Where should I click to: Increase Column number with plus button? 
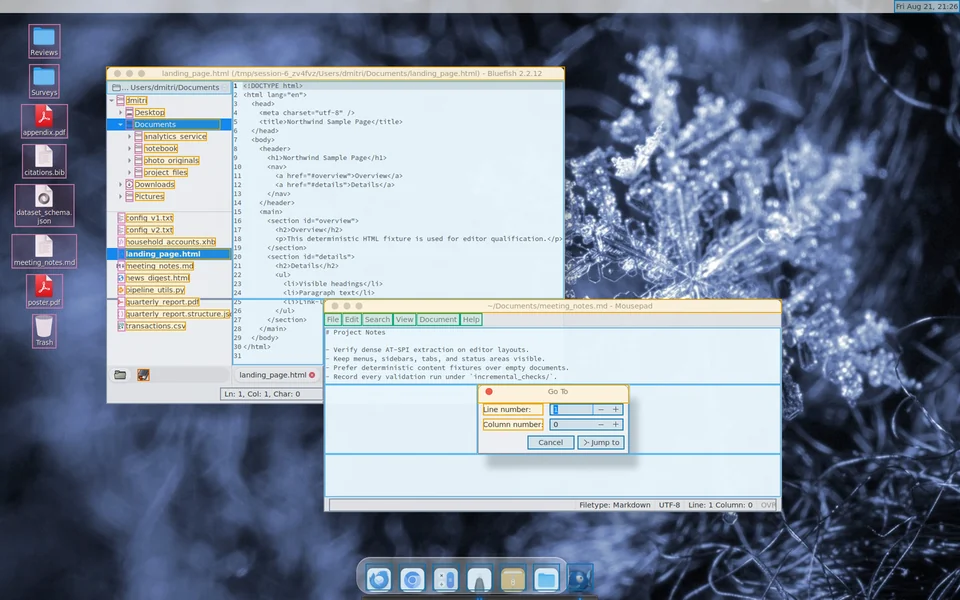pyautogui.click(x=615, y=424)
